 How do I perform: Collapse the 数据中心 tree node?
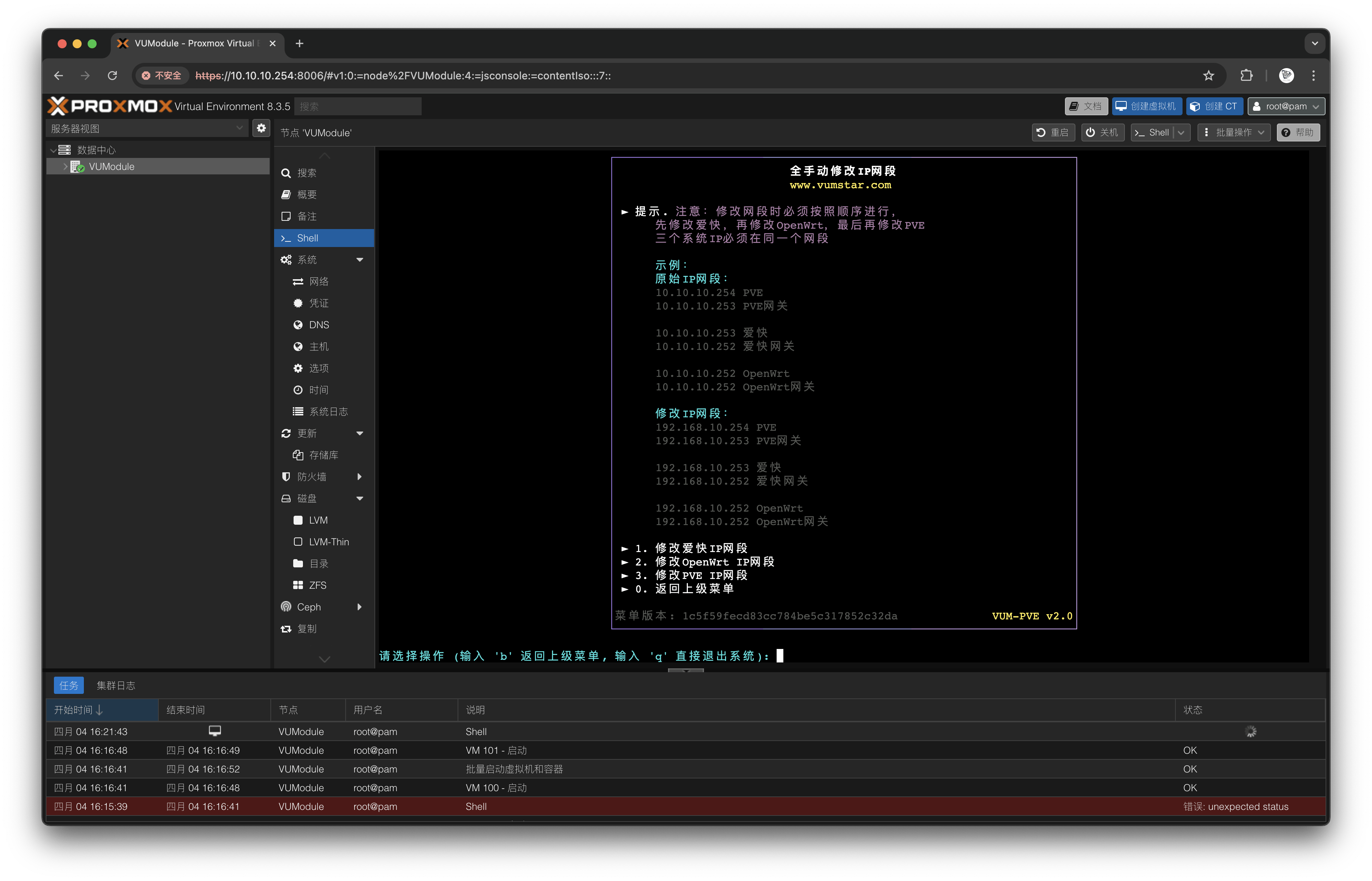point(53,150)
